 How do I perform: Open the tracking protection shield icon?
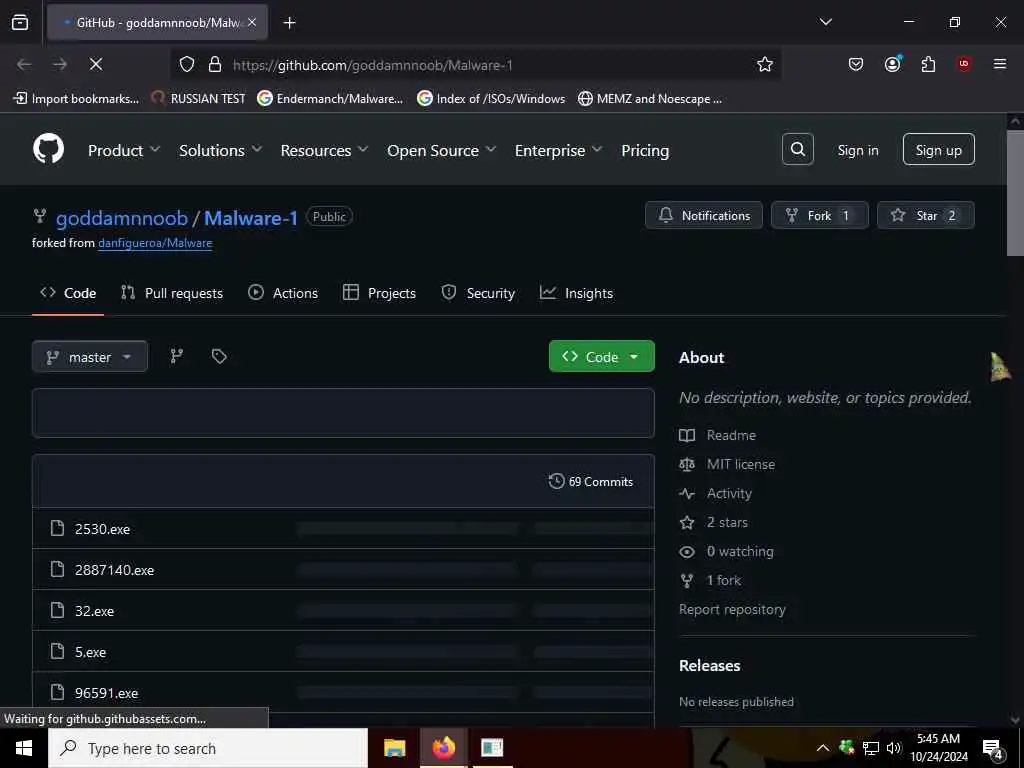point(187,64)
